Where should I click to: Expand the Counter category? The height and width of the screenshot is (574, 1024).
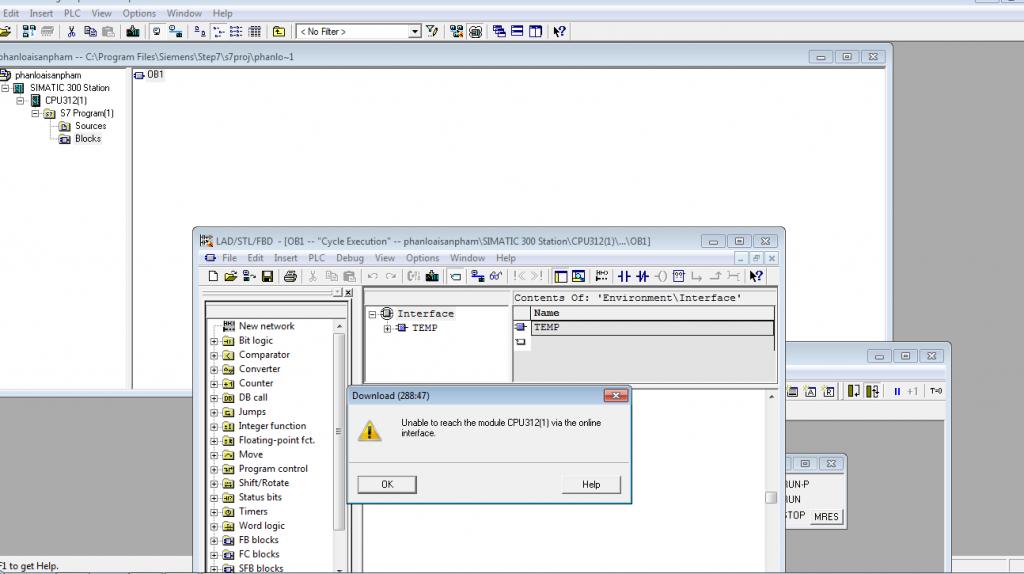tap(214, 384)
